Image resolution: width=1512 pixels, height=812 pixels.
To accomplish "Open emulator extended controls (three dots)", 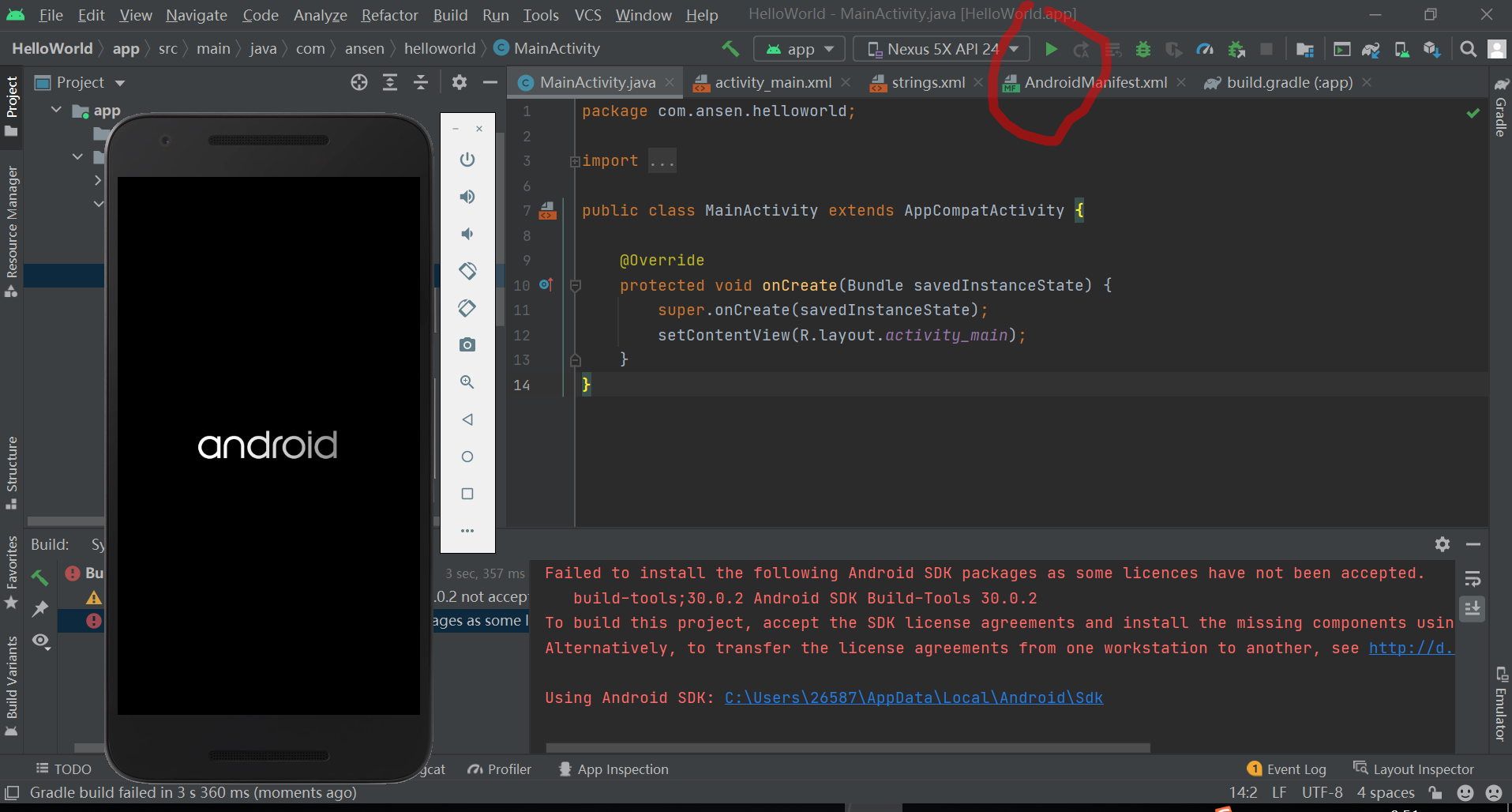I will point(467,531).
